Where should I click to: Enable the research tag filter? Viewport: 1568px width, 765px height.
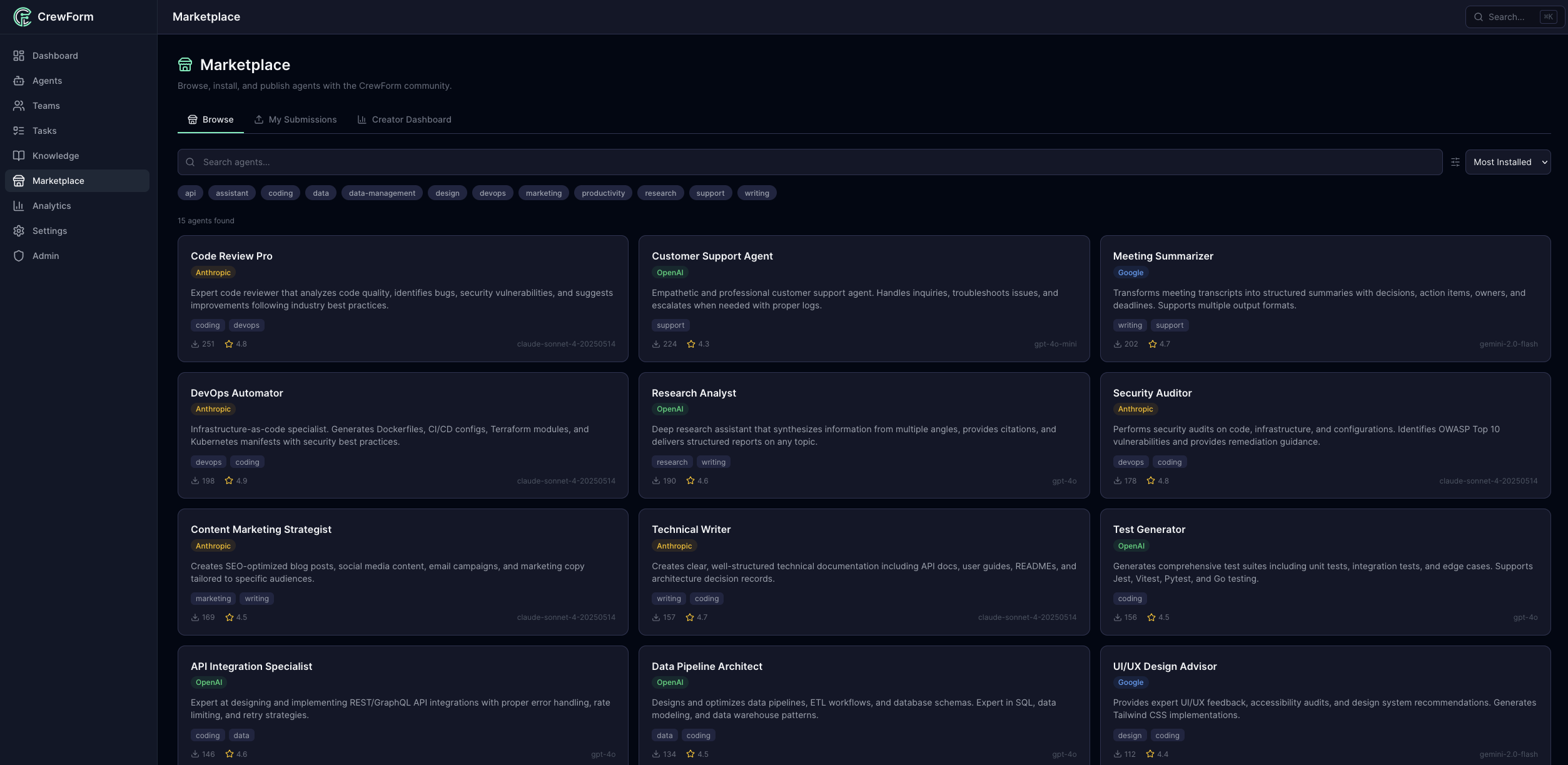pyautogui.click(x=660, y=193)
